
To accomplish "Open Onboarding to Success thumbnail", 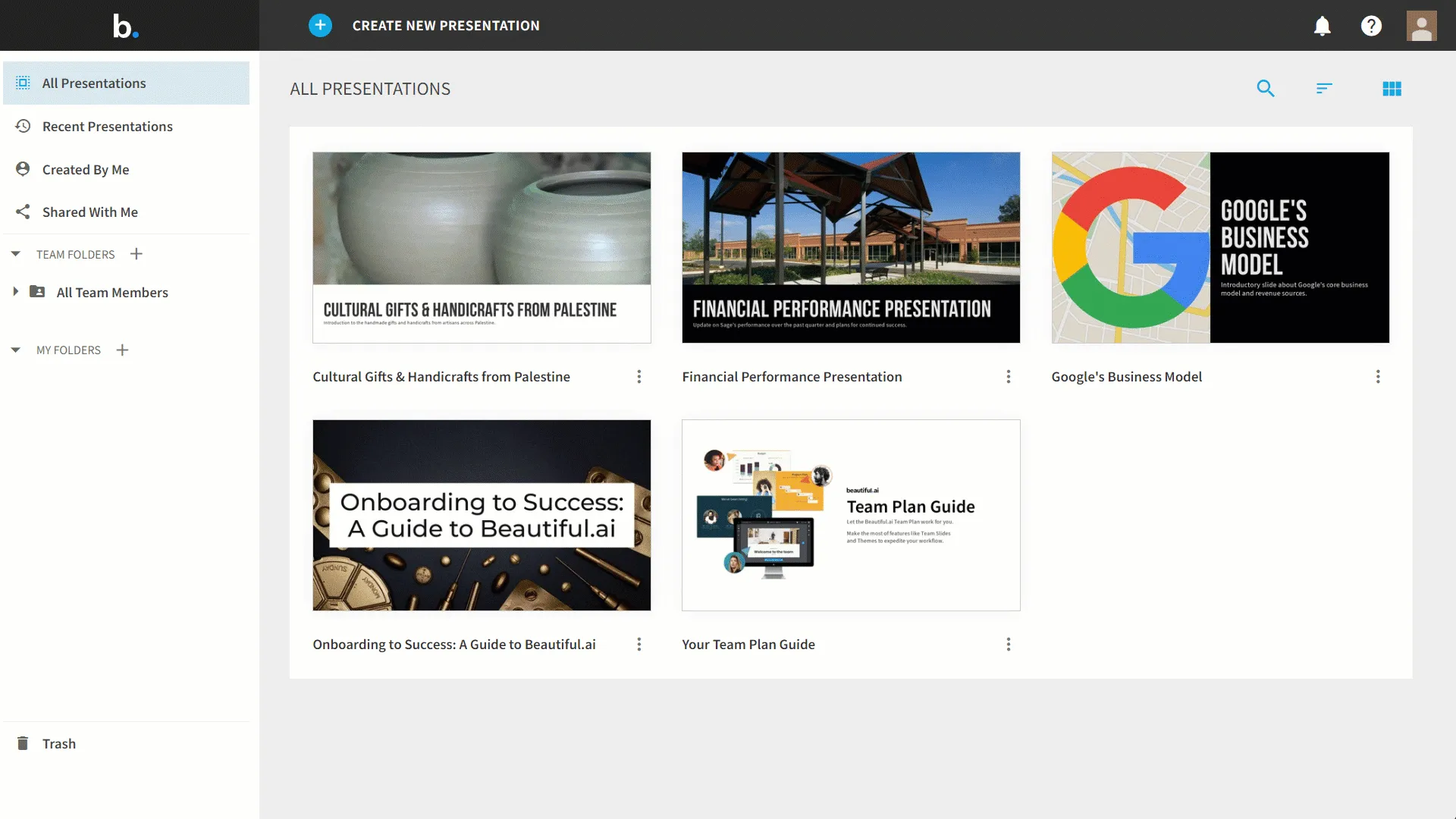I will [x=482, y=515].
